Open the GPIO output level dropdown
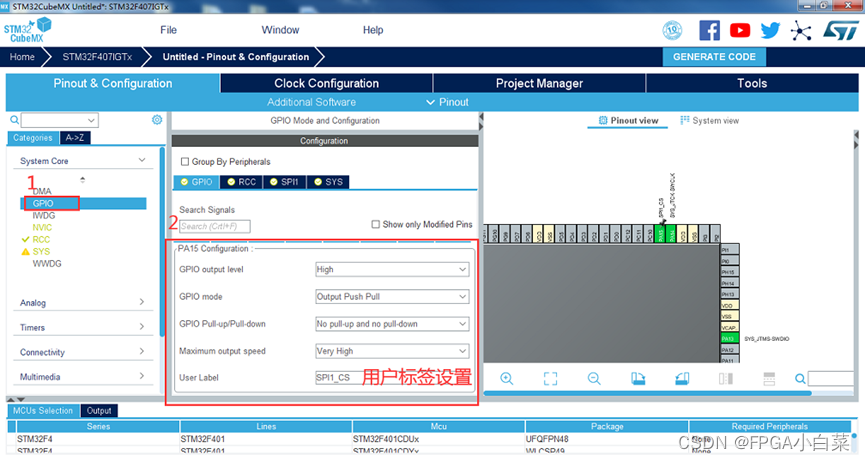Viewport: 865px width, 461px height. pos(392,269)
